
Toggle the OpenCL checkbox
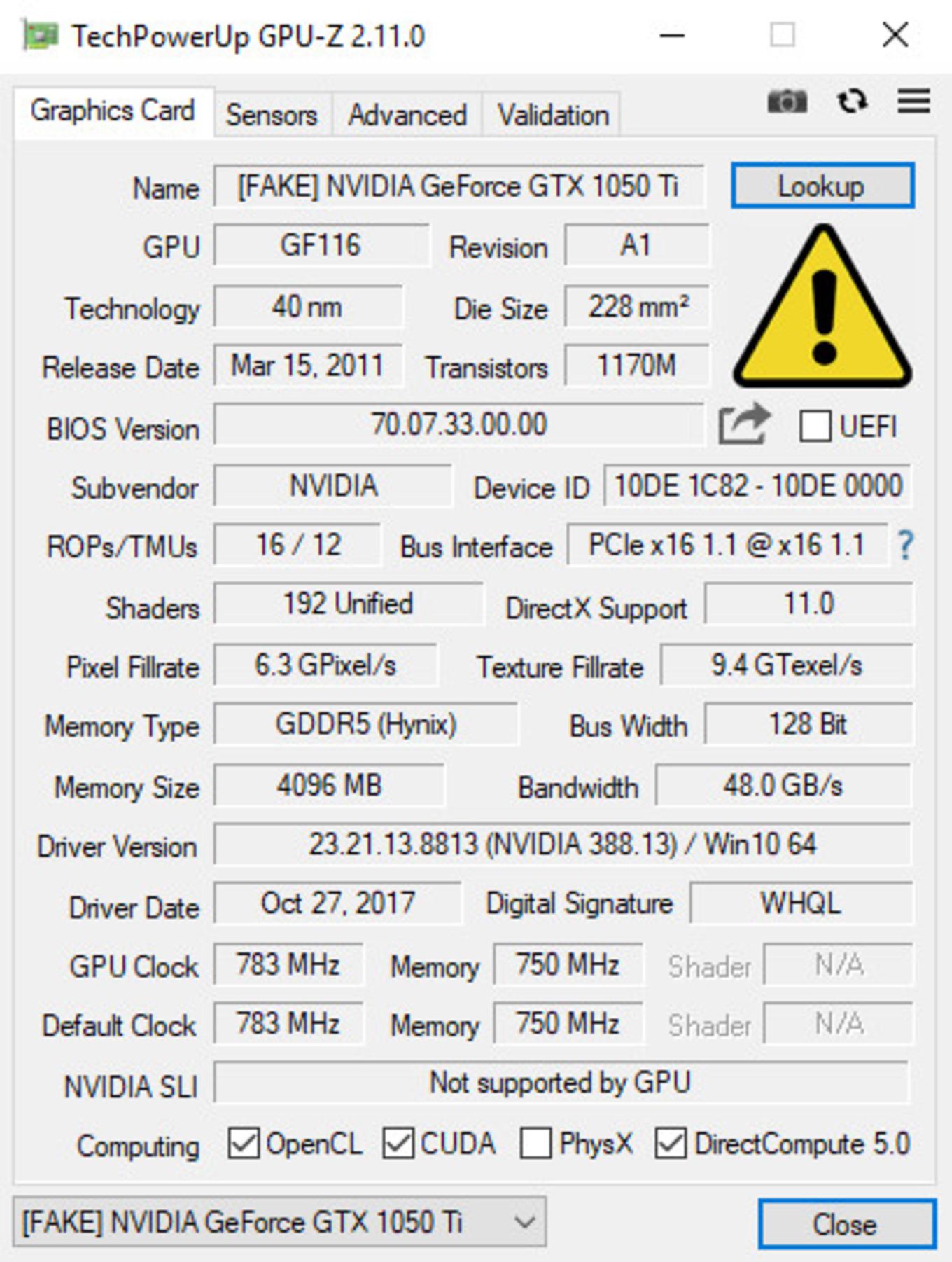pyautogui.click(x=244, y=1144)
